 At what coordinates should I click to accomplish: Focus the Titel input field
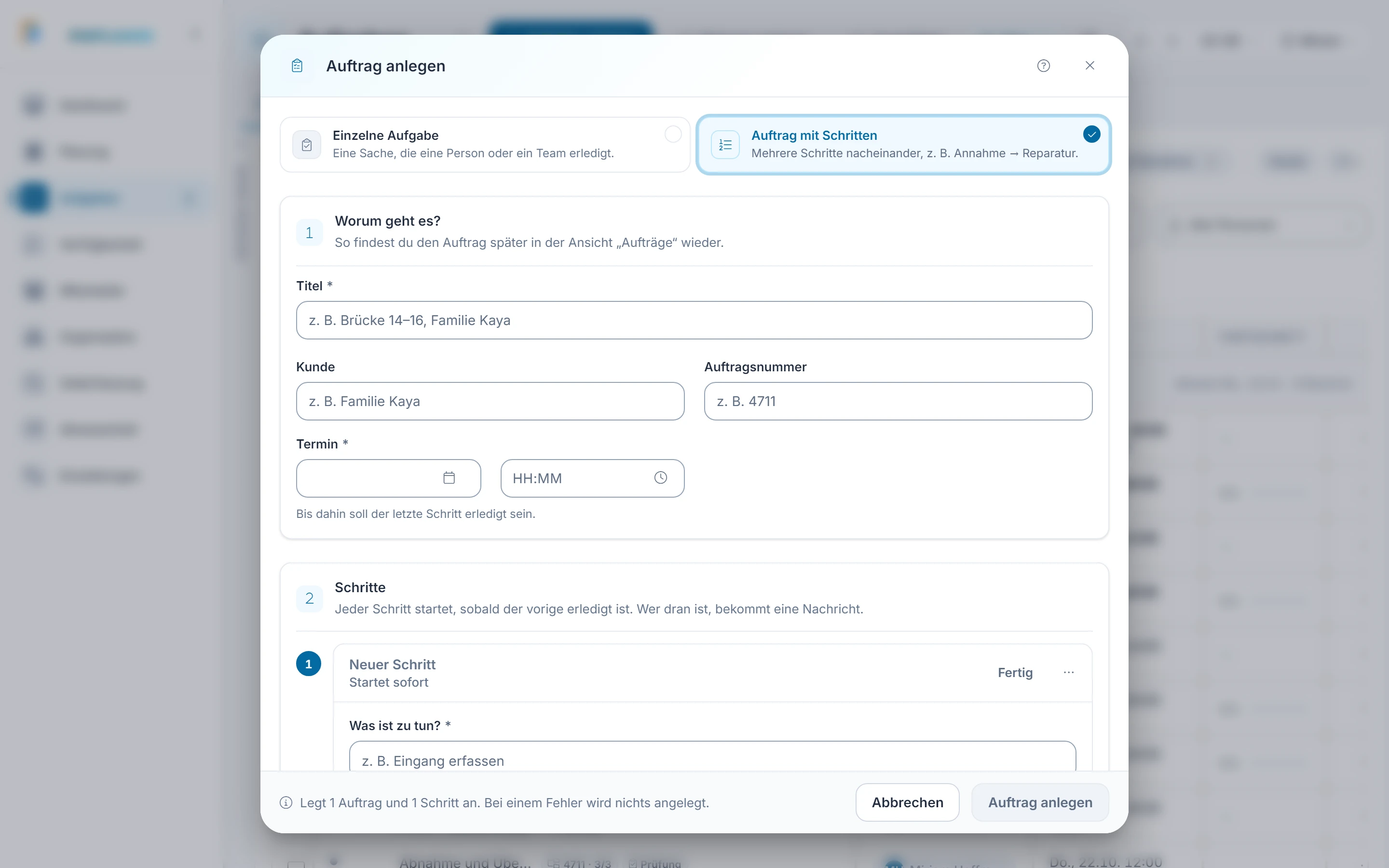point(694,320)
